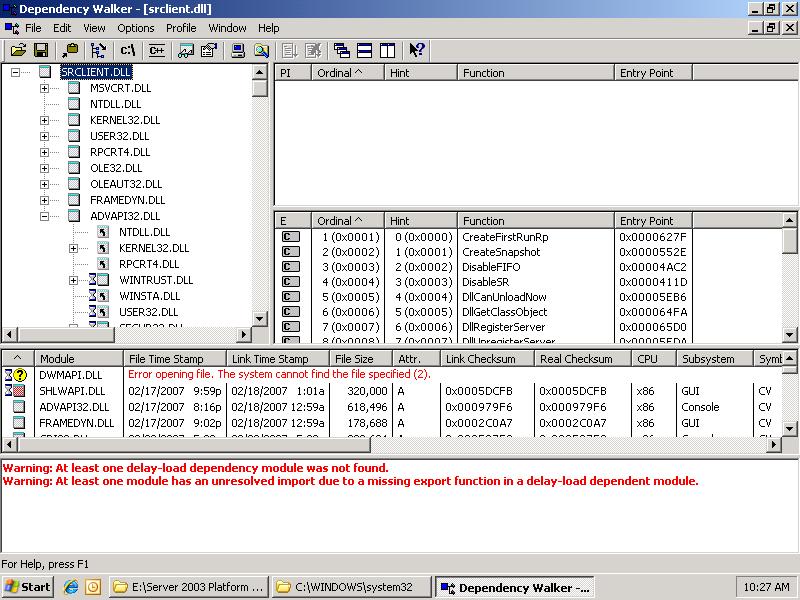Viewport: 800px width, 600px height.
Task: Click the Open file toolbar icon
Action: pyautogui.click(x=18, y=50)
